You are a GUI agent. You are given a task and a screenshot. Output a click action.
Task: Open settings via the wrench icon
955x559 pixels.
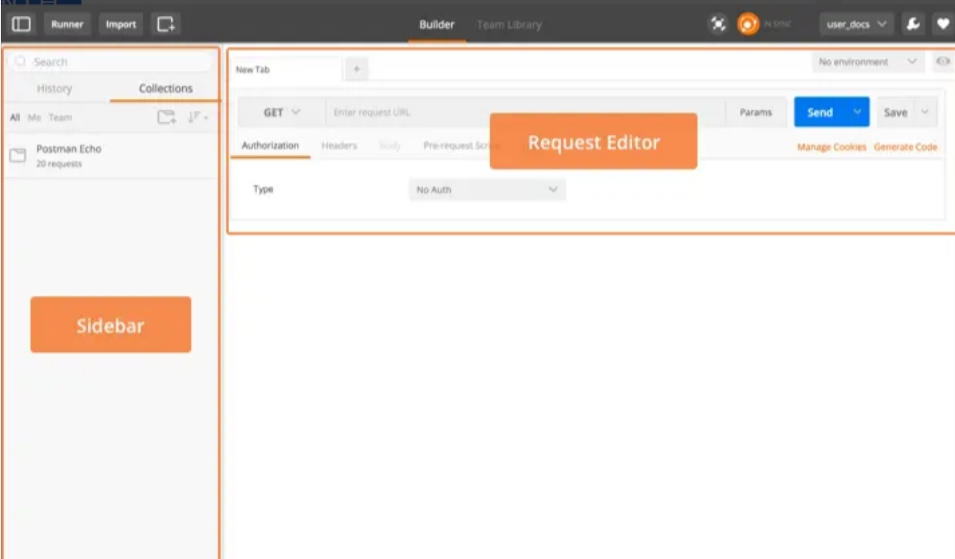coord(913,24)
